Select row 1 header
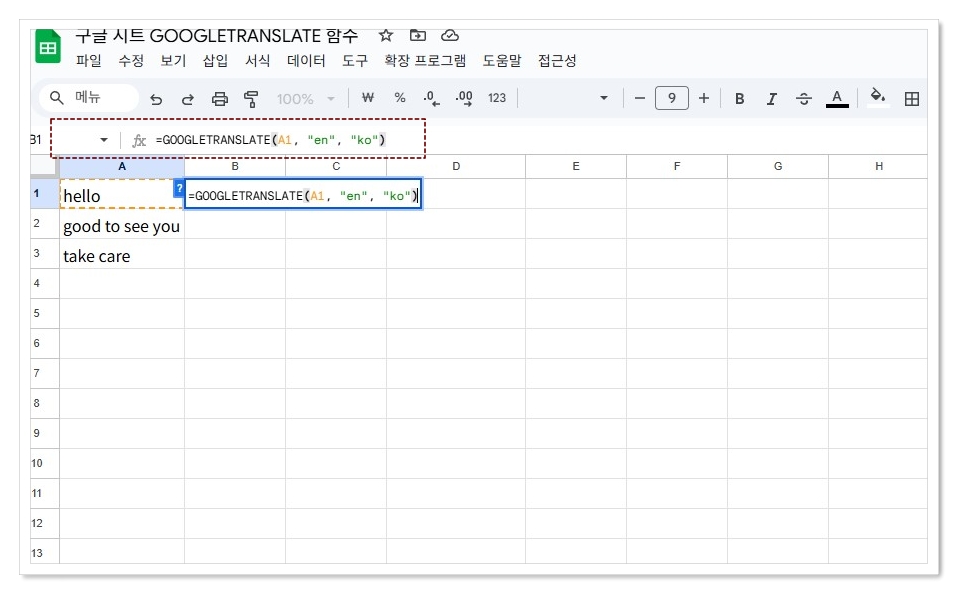This screenshot has height=594, width=958. pyautogui.click(x=45, y=194)
